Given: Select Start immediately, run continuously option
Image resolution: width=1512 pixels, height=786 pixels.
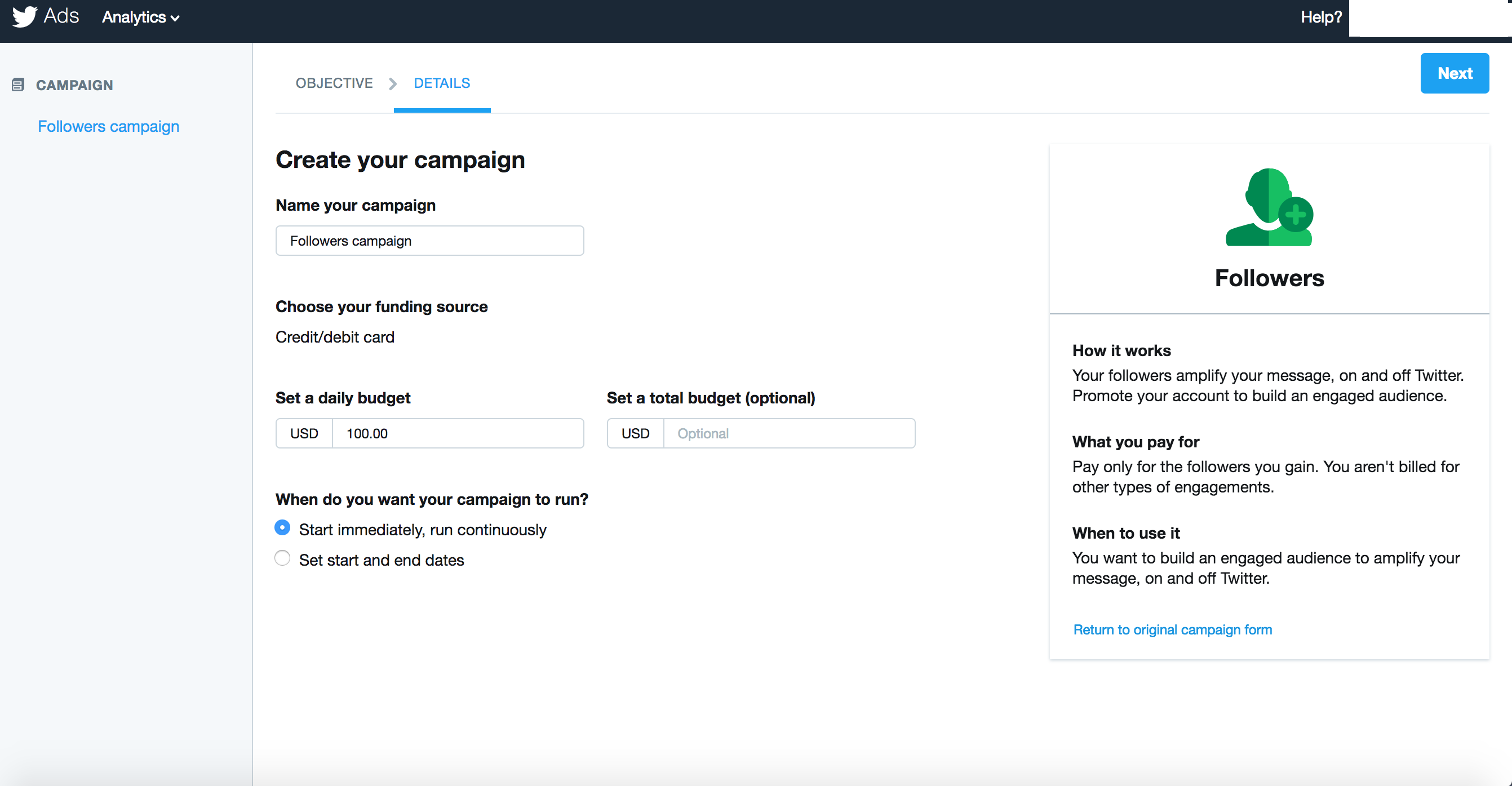Looking at the screenshot, I should (x=282, y=528).
